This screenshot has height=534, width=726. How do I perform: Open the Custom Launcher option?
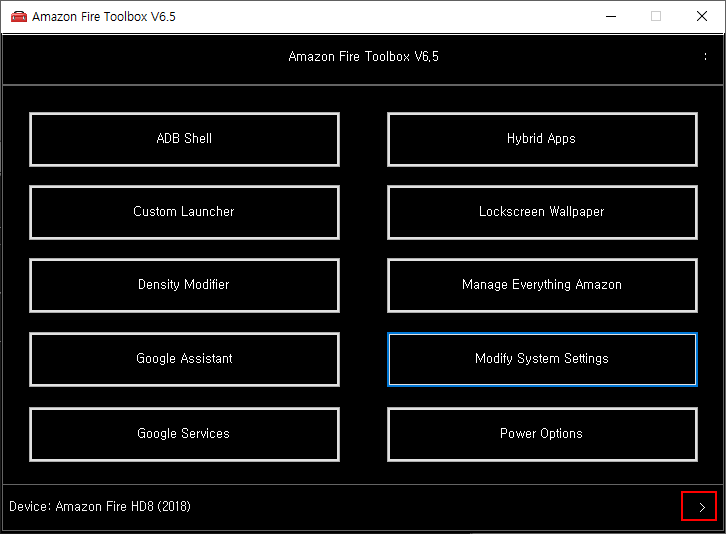pyautogui.click(x=184, y=212)
